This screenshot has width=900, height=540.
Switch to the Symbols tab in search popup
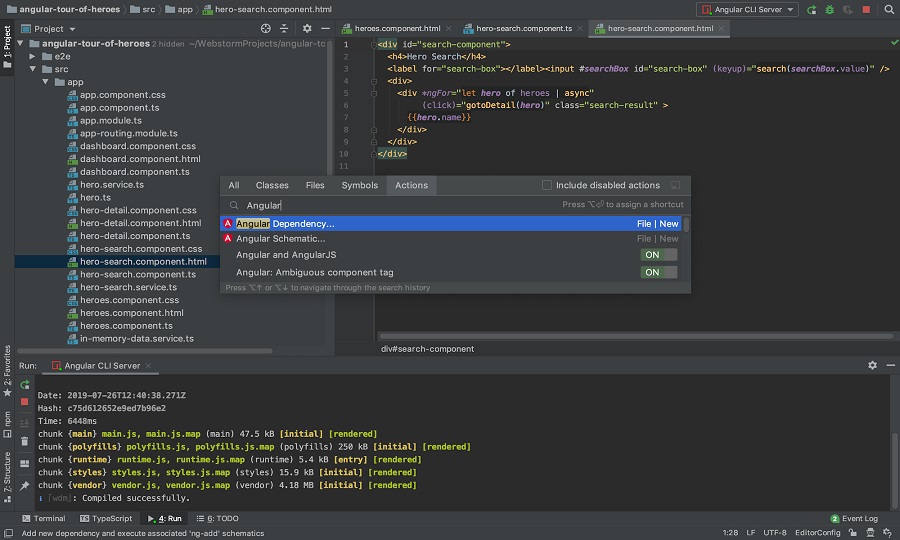click(360, 185)
